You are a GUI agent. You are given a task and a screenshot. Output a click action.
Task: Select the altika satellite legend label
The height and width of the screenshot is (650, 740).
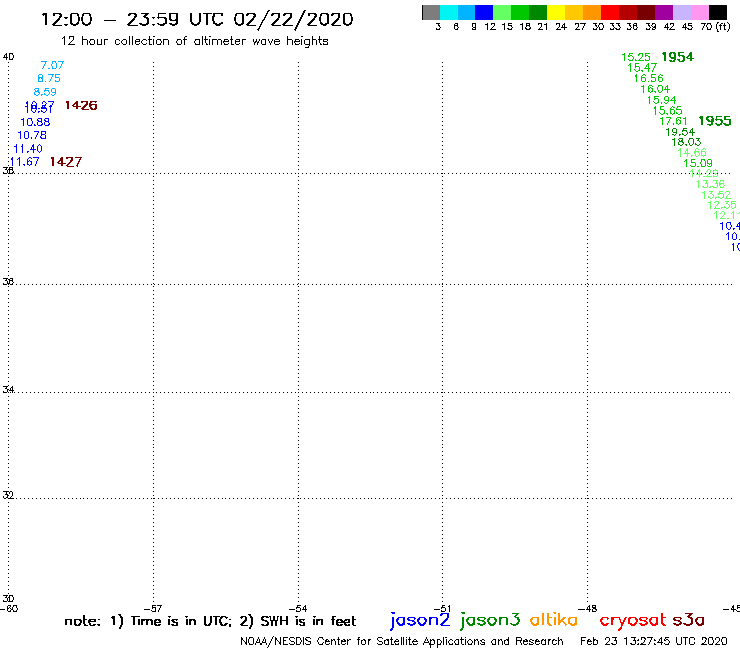[x=554, y=619]
